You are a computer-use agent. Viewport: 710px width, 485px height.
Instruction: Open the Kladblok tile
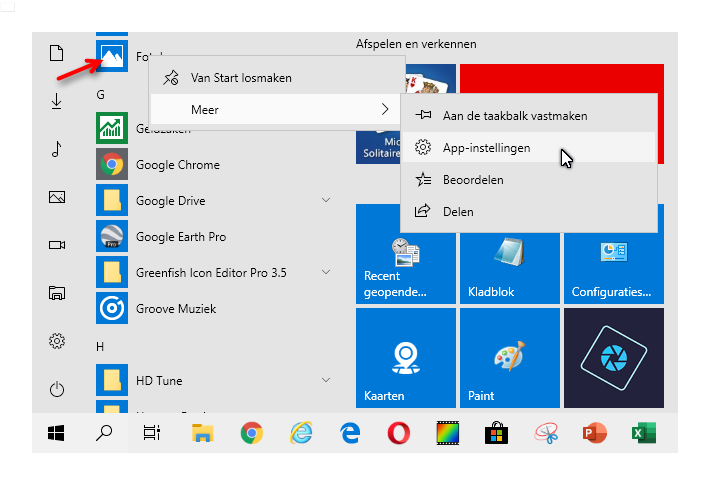point(508,257)
